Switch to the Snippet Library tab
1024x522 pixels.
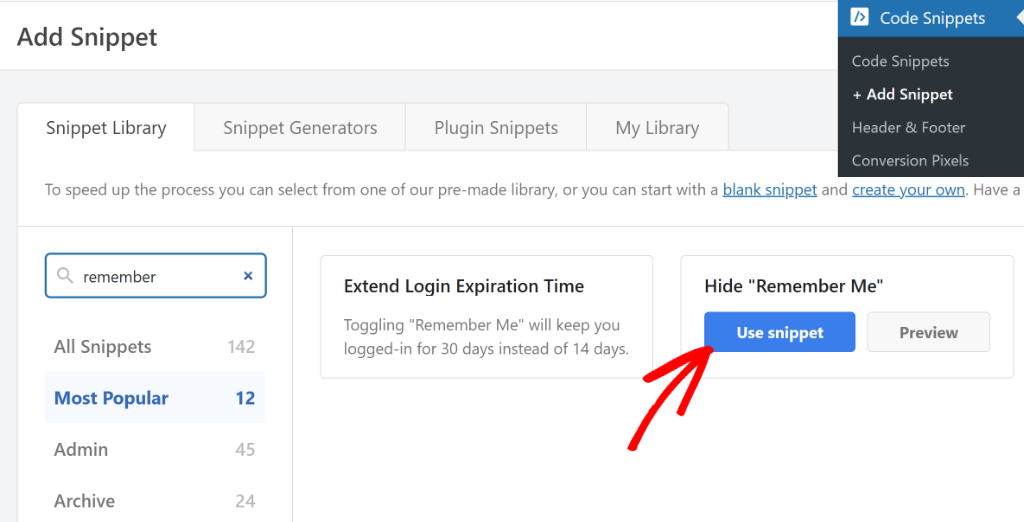point(106,128)
